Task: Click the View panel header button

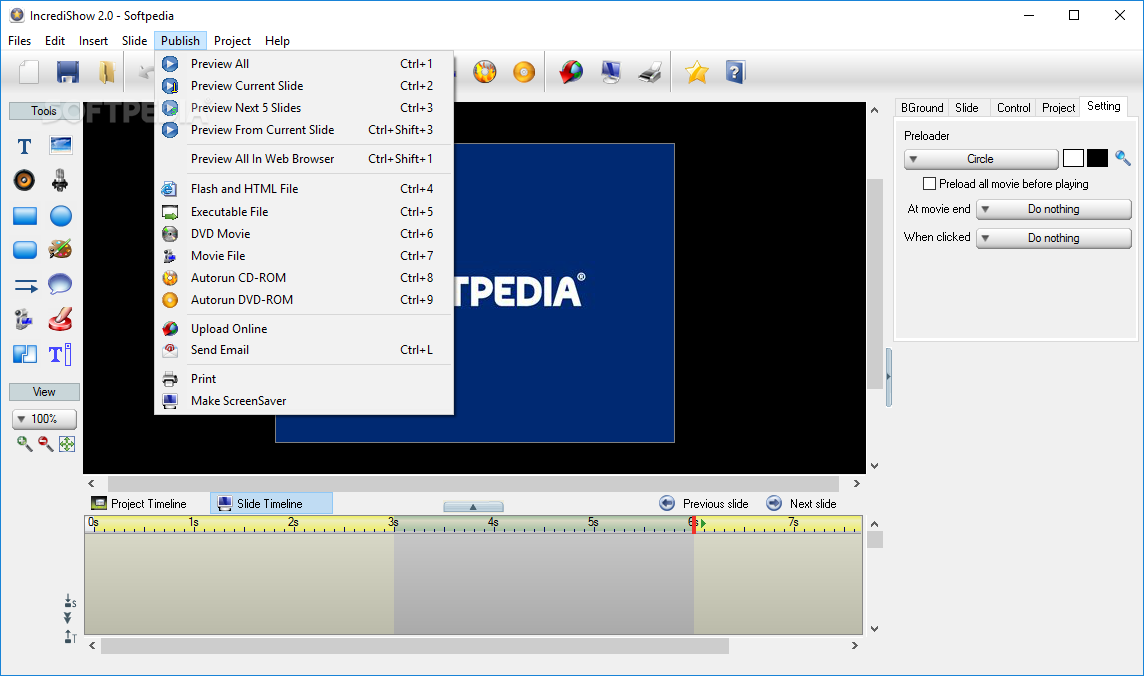Action: coord(44,392)
